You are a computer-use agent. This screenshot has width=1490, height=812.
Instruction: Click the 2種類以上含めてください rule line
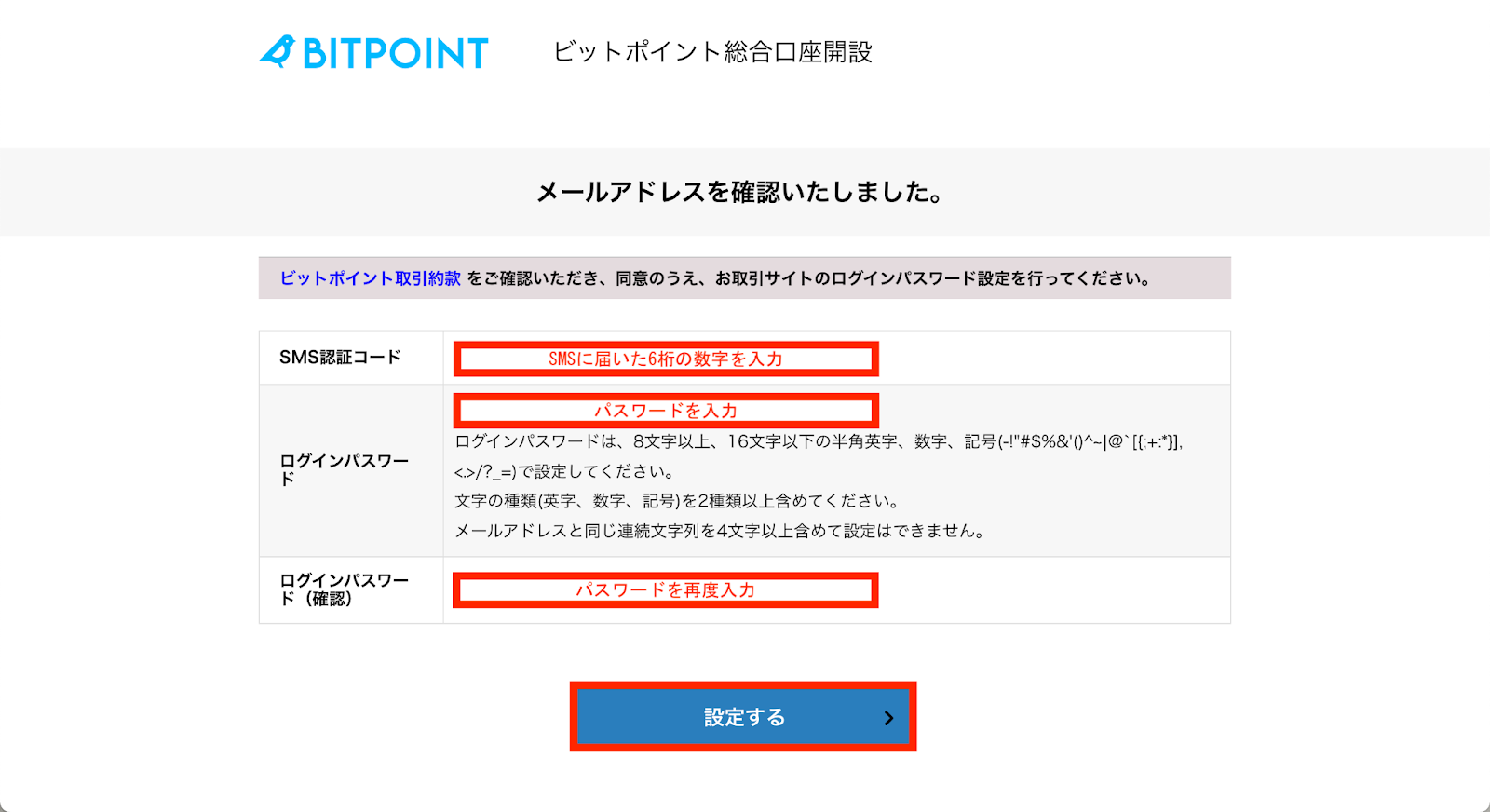[676, 501]
